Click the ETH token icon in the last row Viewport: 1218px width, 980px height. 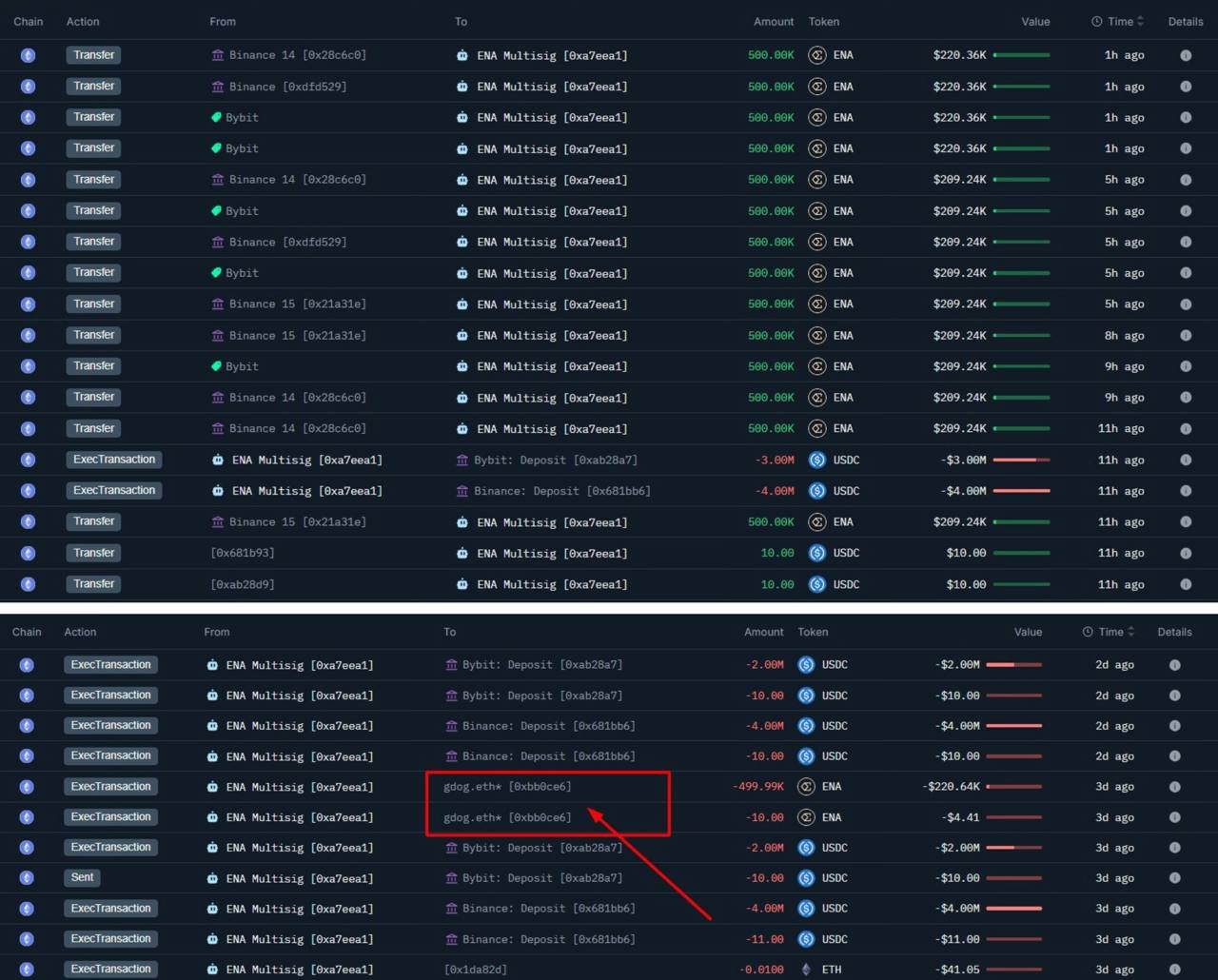tap(806, 970)
